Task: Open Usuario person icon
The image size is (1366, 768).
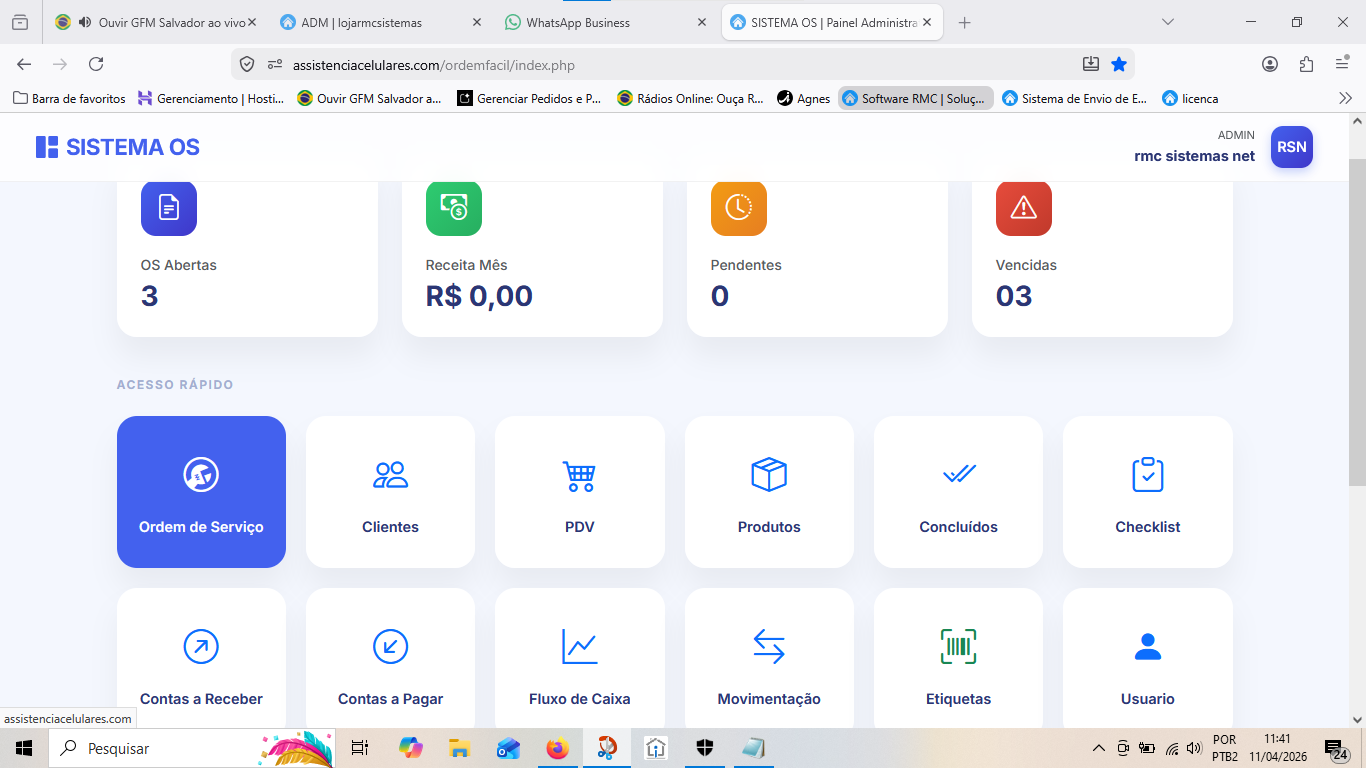Action: point(1148,647)
